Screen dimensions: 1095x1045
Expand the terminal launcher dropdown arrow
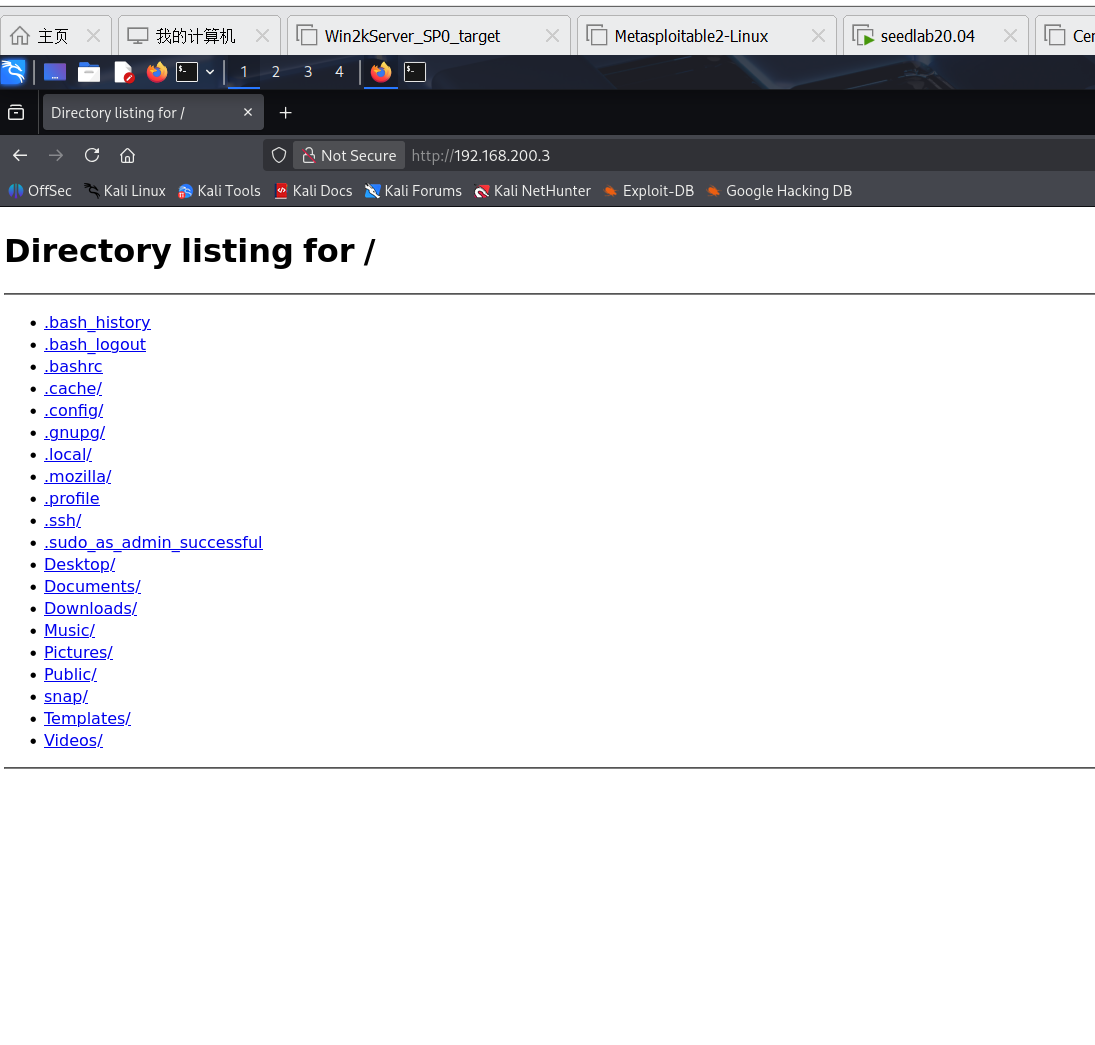pos(210,72)
